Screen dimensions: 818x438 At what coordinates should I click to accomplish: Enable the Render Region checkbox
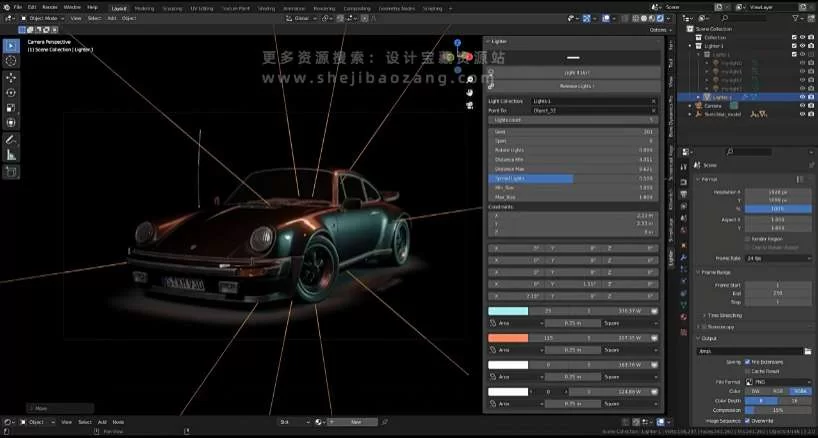(747, 239)
